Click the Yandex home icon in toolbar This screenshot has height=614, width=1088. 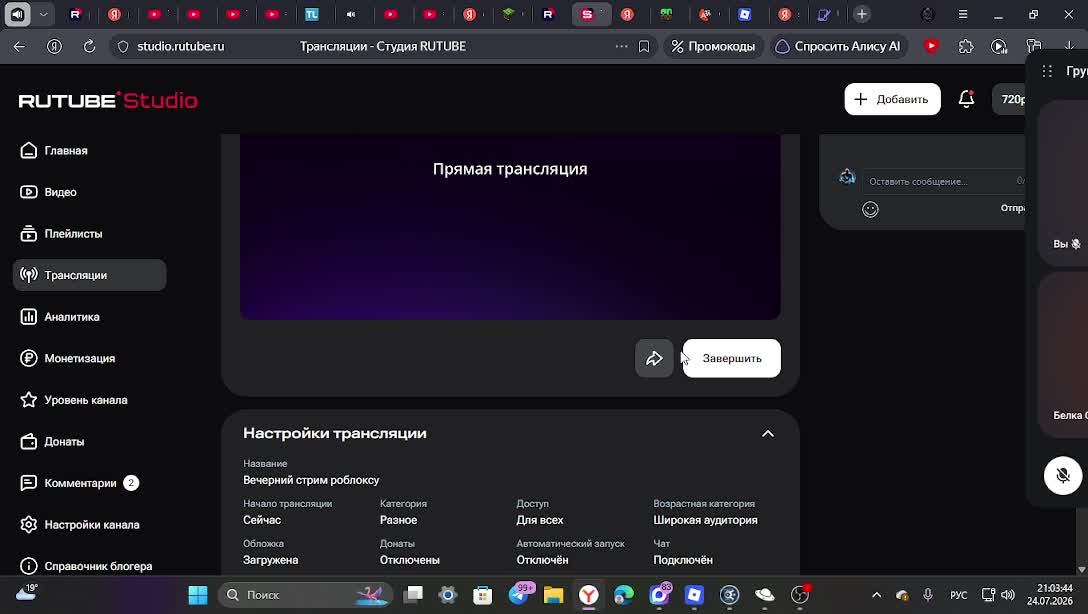(x=54, y=46)
